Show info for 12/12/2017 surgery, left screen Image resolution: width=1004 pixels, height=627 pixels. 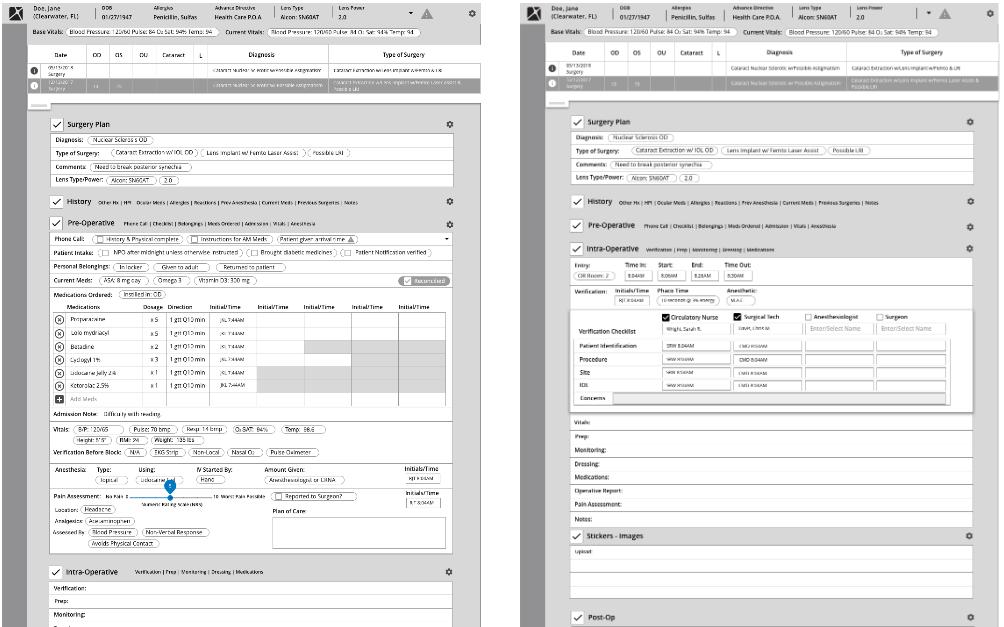35,85
